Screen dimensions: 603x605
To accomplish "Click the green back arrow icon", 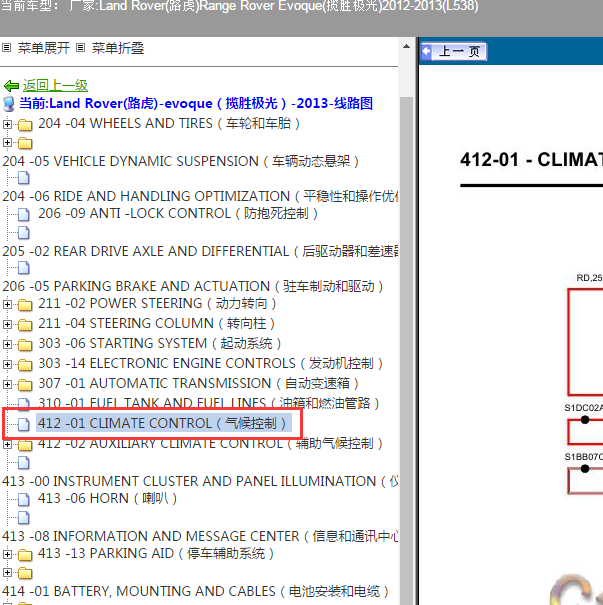I will pos(12,86).
